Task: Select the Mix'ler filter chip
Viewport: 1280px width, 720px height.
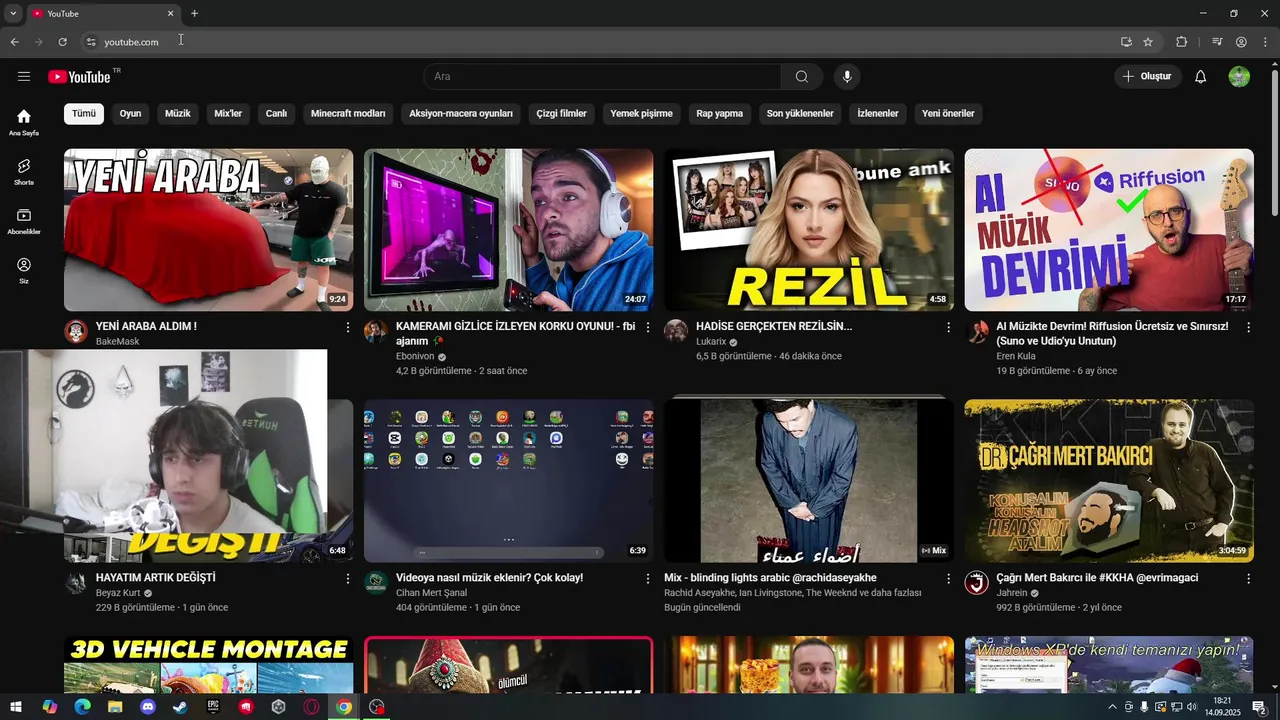Action: pos(228,114)
